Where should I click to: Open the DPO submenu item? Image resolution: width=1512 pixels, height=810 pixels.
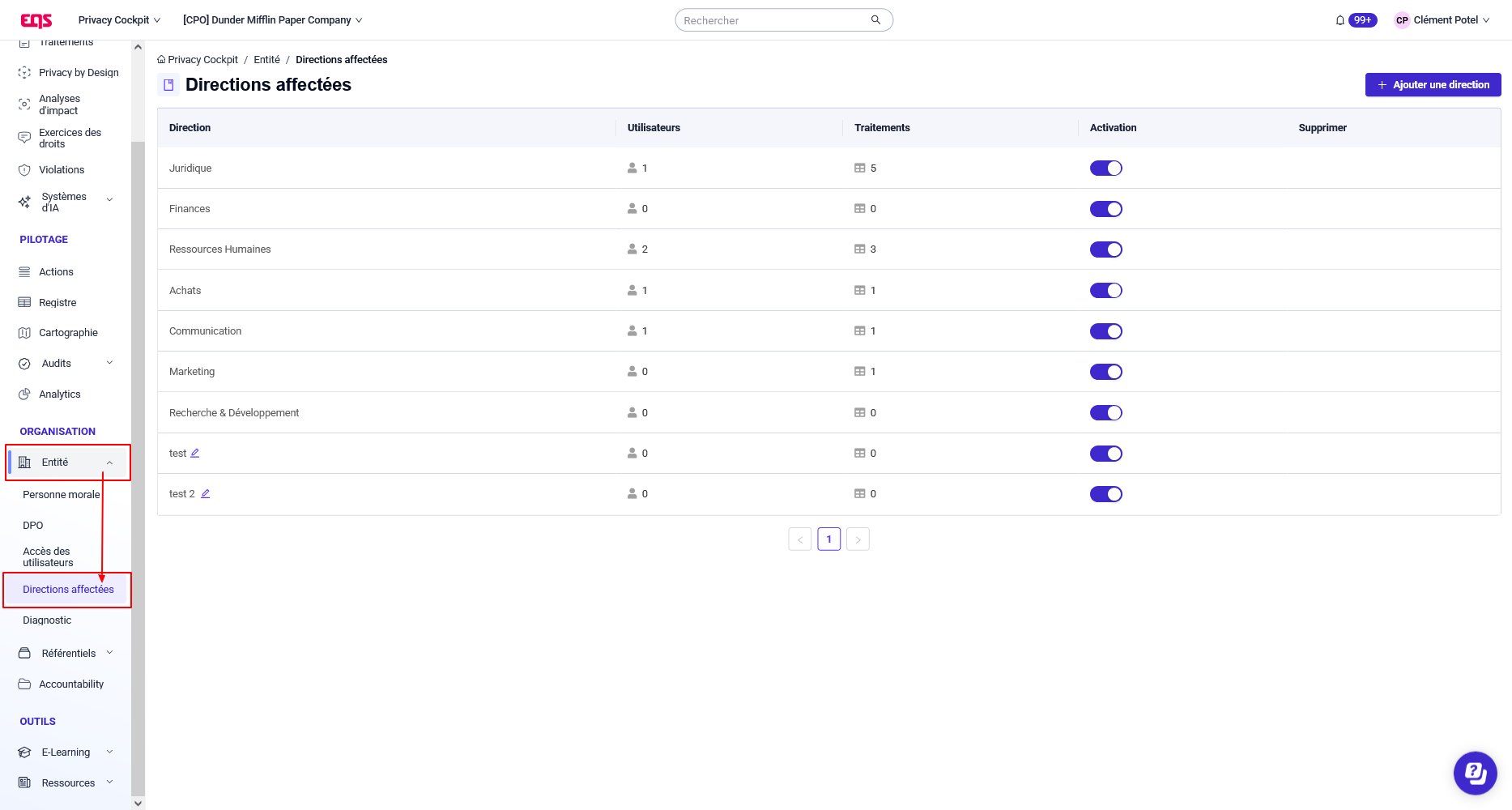click(x=33, y=526)
